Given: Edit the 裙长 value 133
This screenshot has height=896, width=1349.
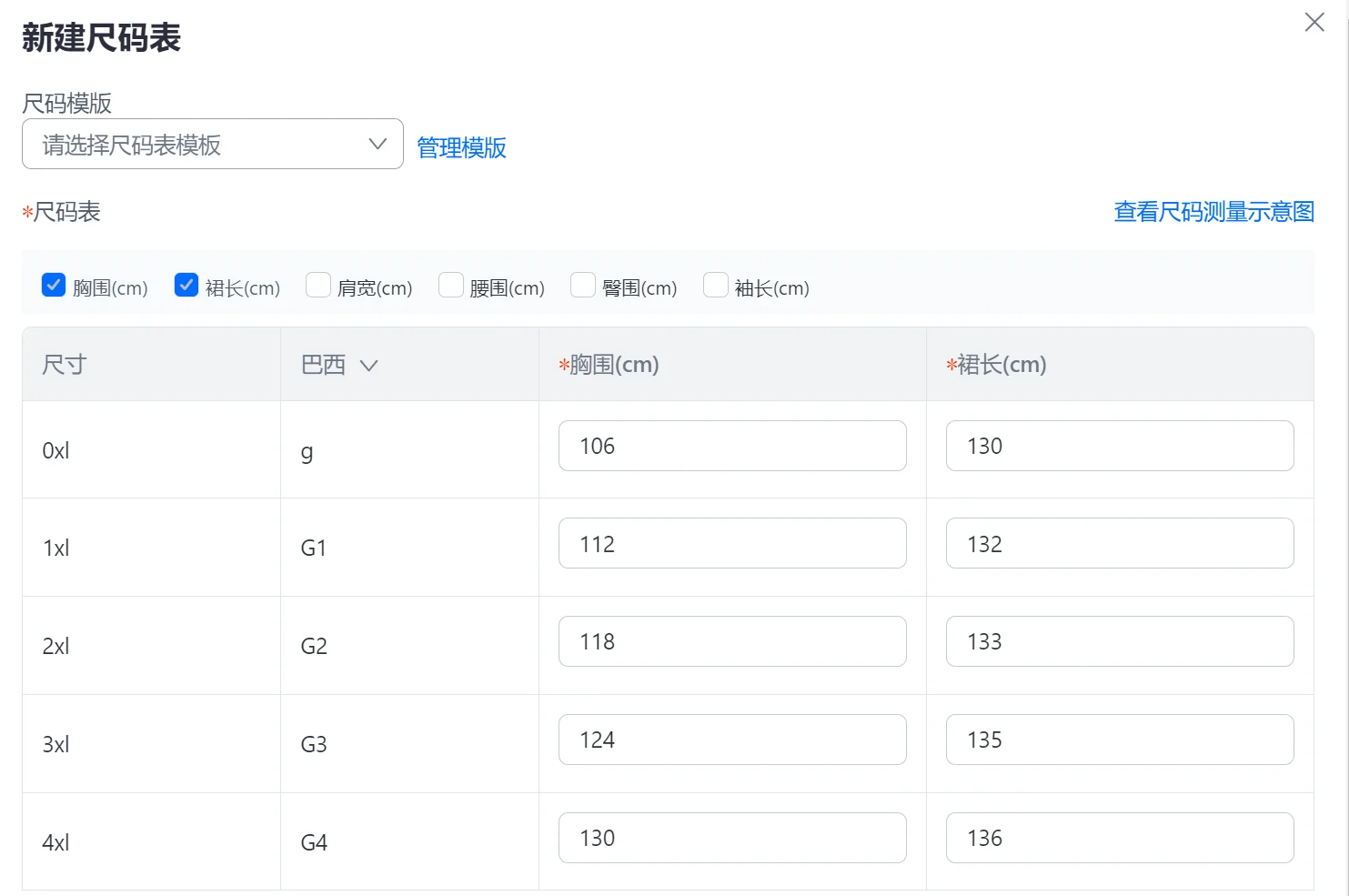Looking at the screenshot, I should (x=1120, y=641).
